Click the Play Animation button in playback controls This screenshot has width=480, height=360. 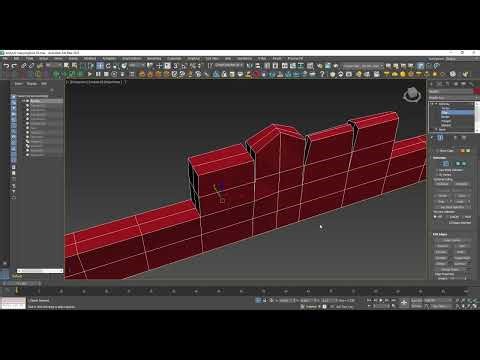click(381, 300)
